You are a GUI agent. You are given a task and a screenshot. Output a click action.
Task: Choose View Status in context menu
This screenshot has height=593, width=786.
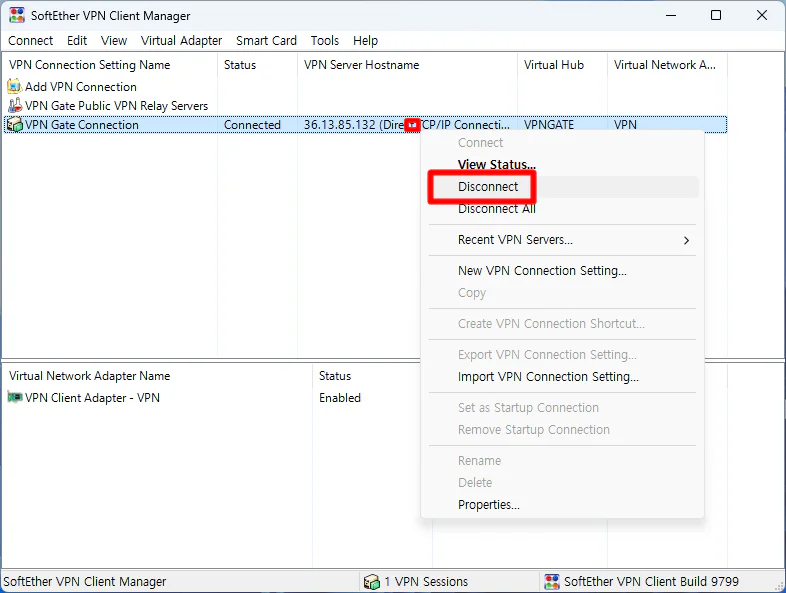(x=496, y=165)
